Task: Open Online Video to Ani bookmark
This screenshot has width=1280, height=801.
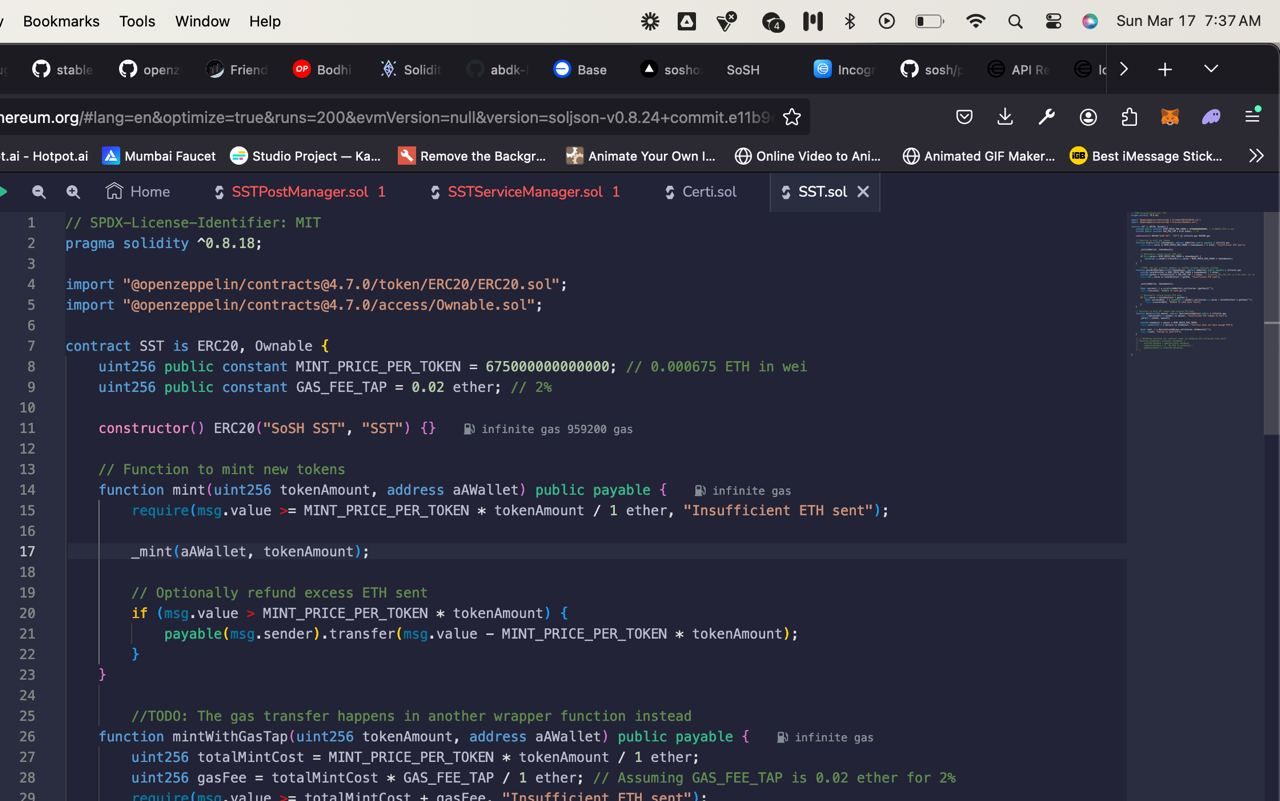Action: (x=807, y=156)
